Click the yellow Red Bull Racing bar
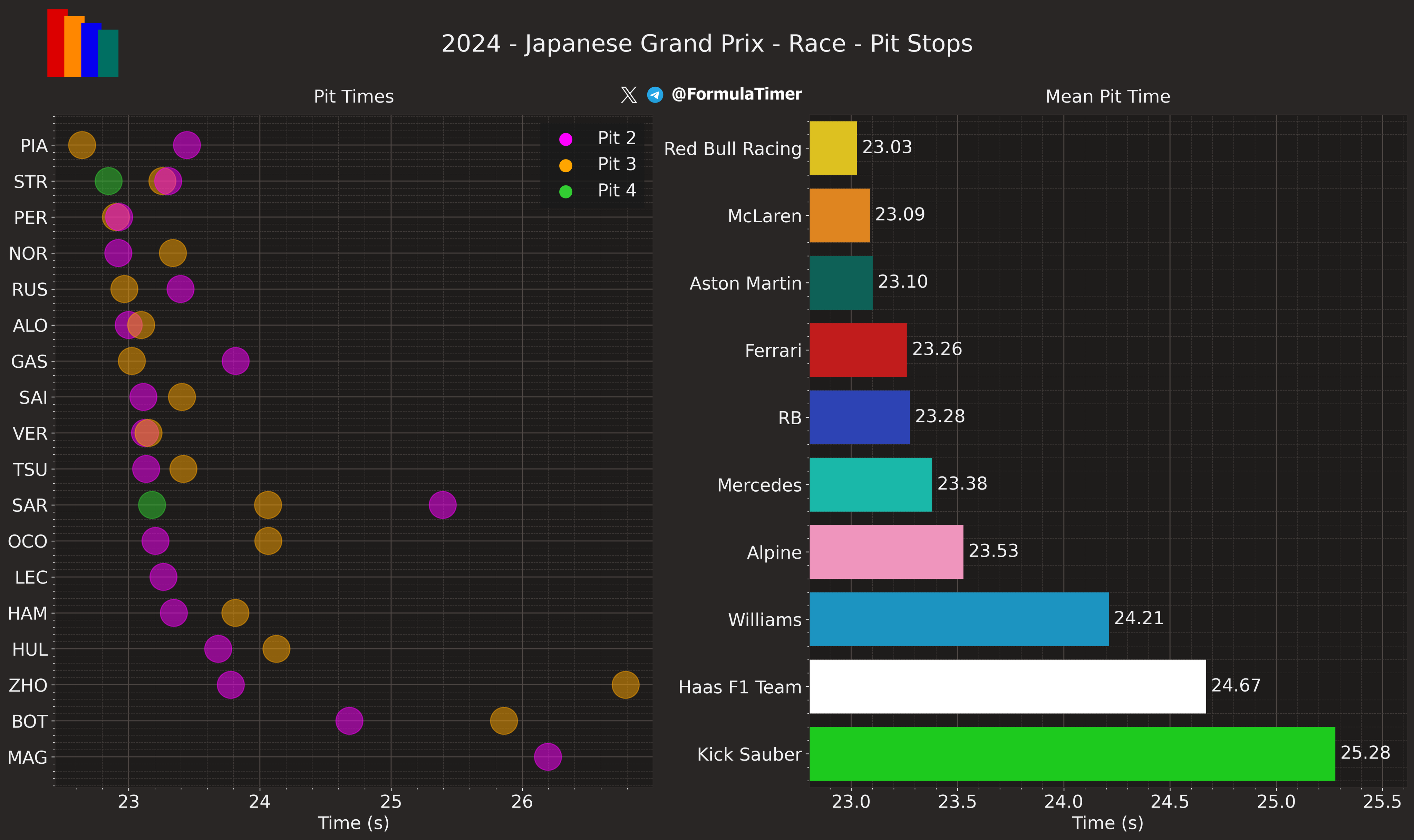 pos(833,148)
